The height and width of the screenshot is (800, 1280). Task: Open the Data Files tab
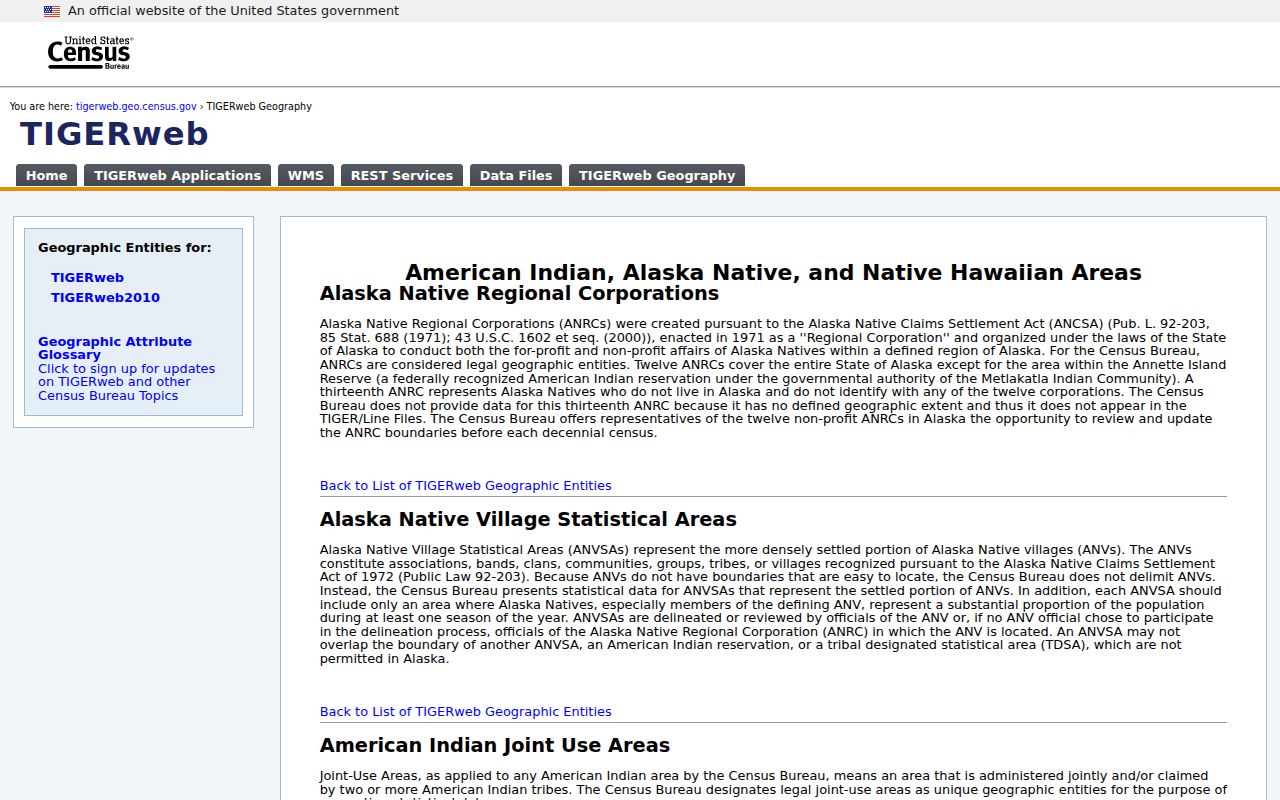(x=516, y=175)
